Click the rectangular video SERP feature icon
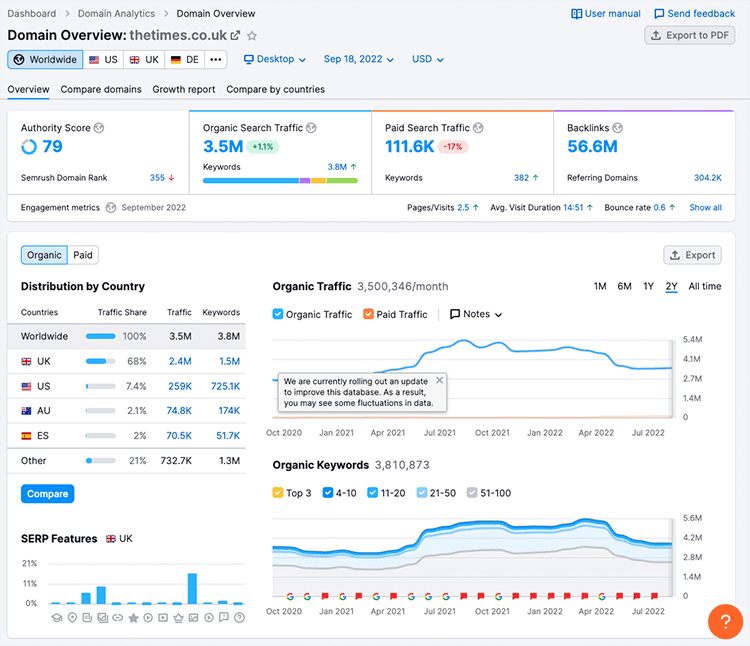The width and height of the screenshot is (750, 646). click(x=163, y=618)
